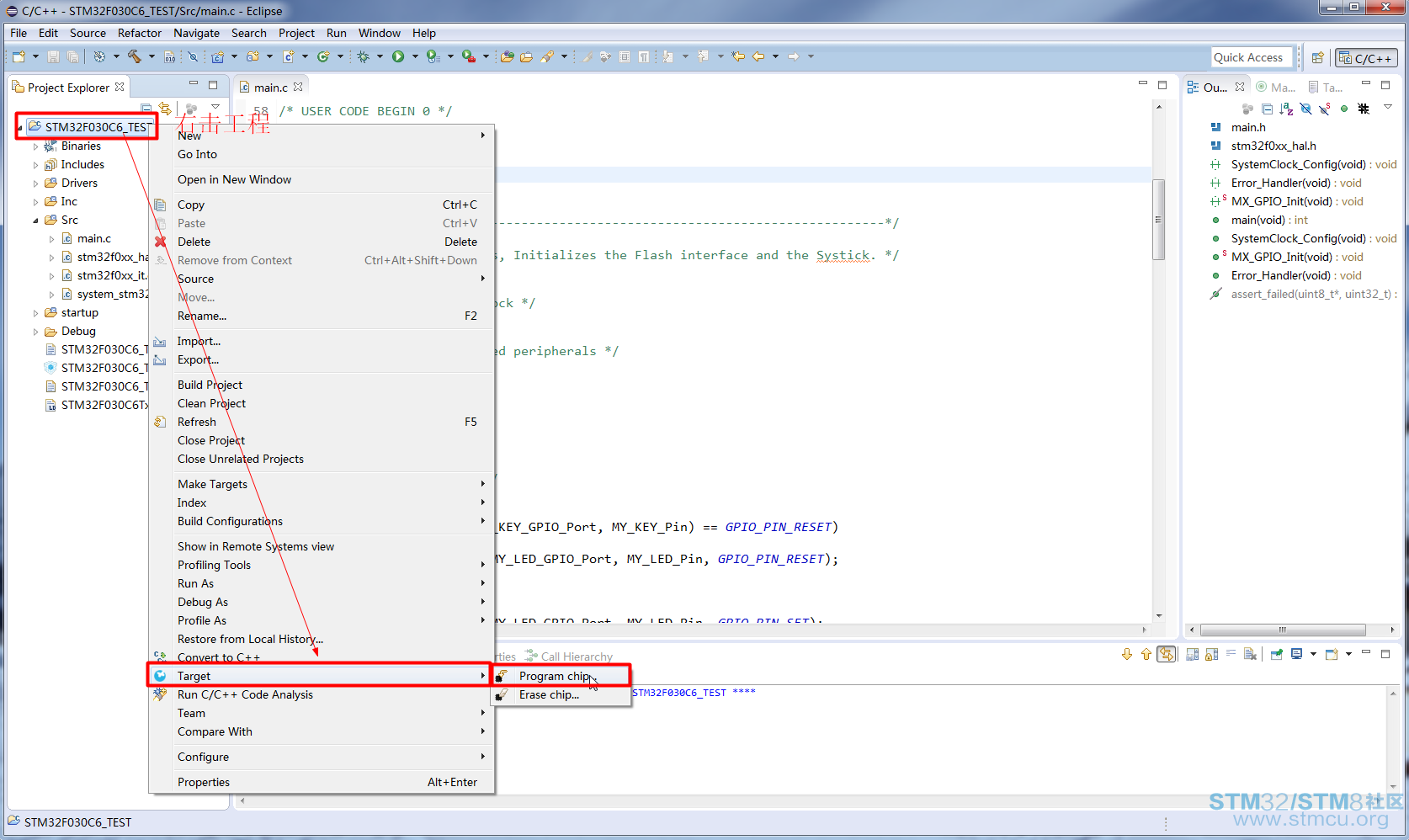Click the Open Perspective icon
This screenshot has width=1409, height=840.
pos(1317,57)
